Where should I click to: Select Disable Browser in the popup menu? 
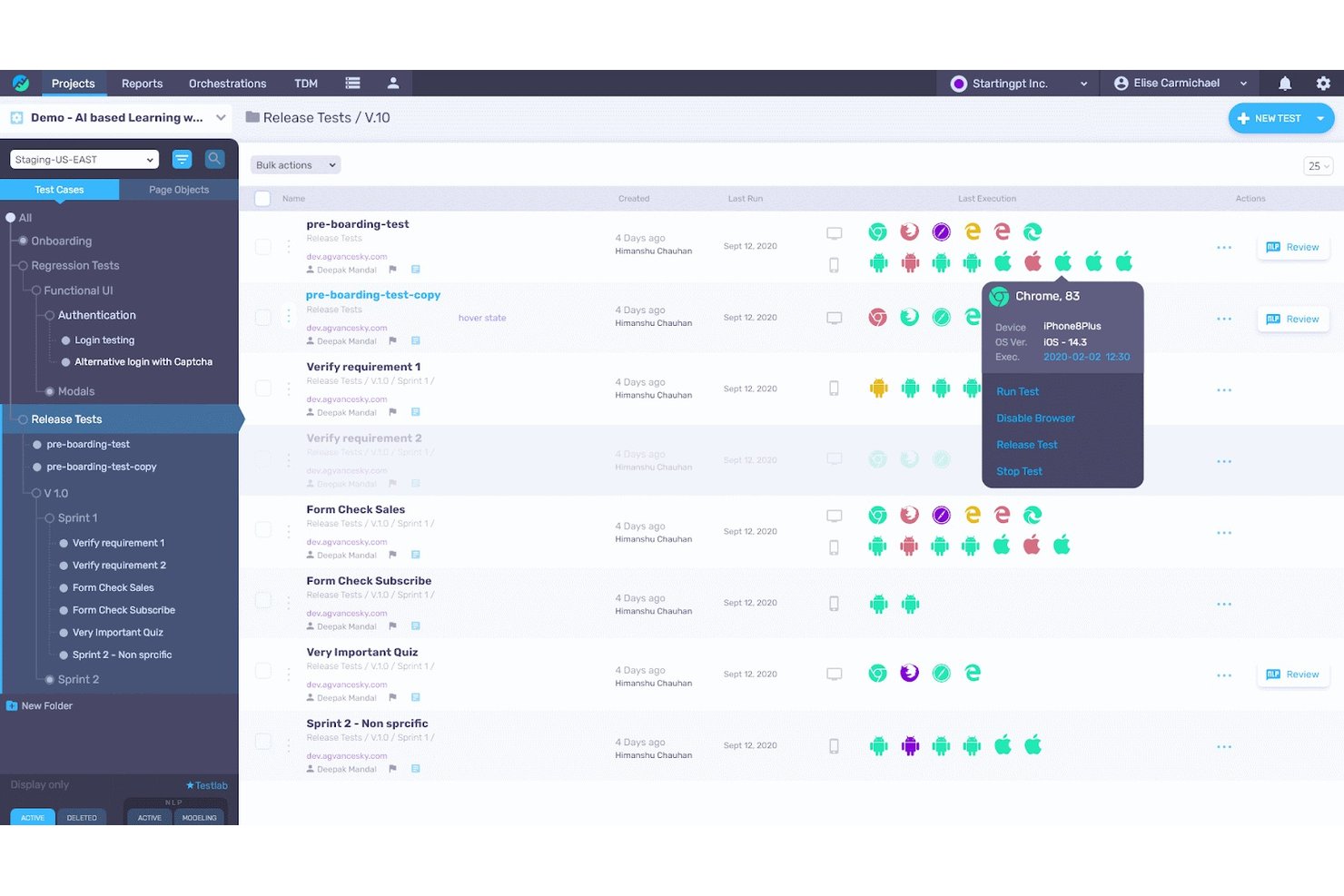[1035, 418]
